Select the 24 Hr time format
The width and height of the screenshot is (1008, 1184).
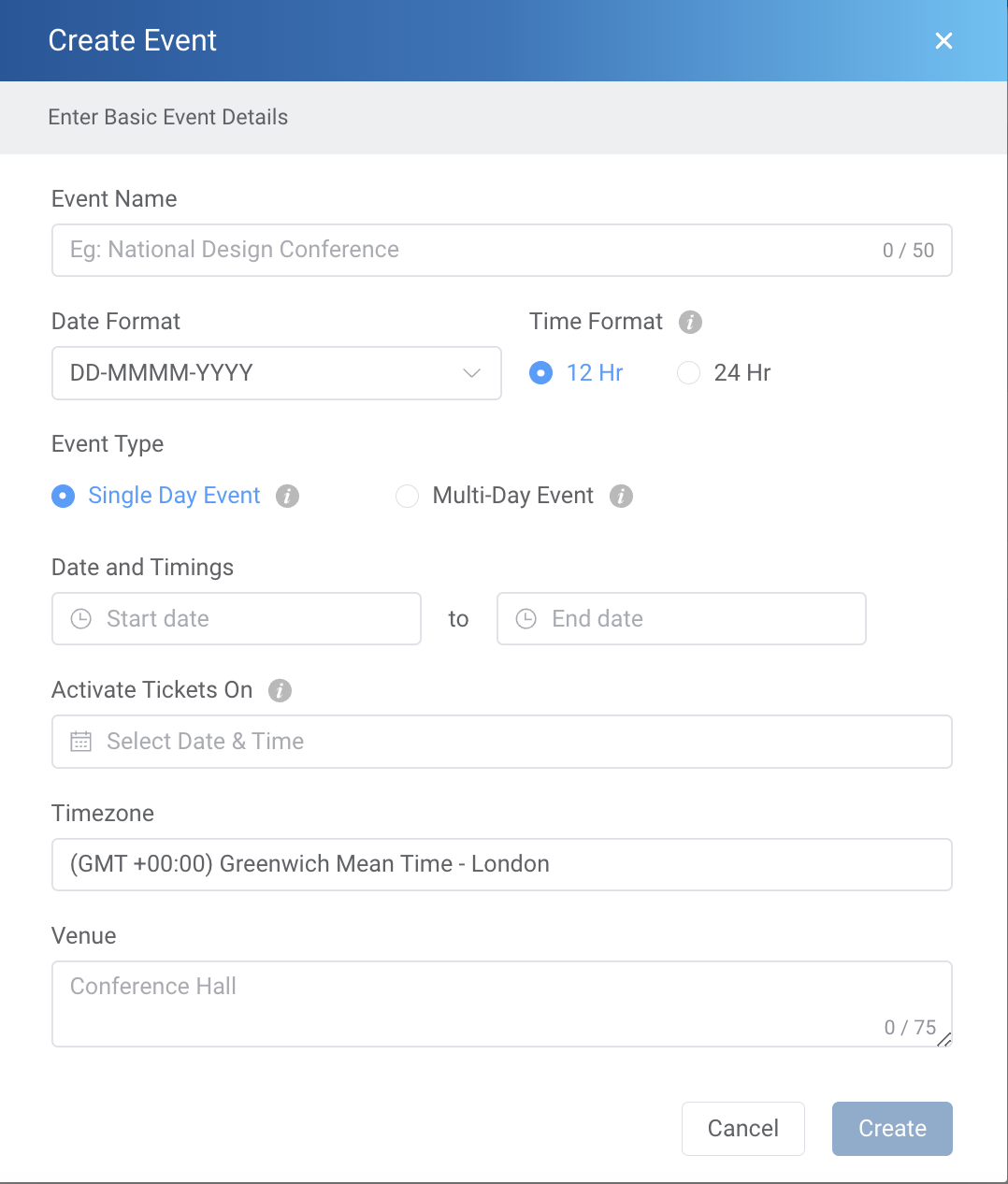click(688, 372)
